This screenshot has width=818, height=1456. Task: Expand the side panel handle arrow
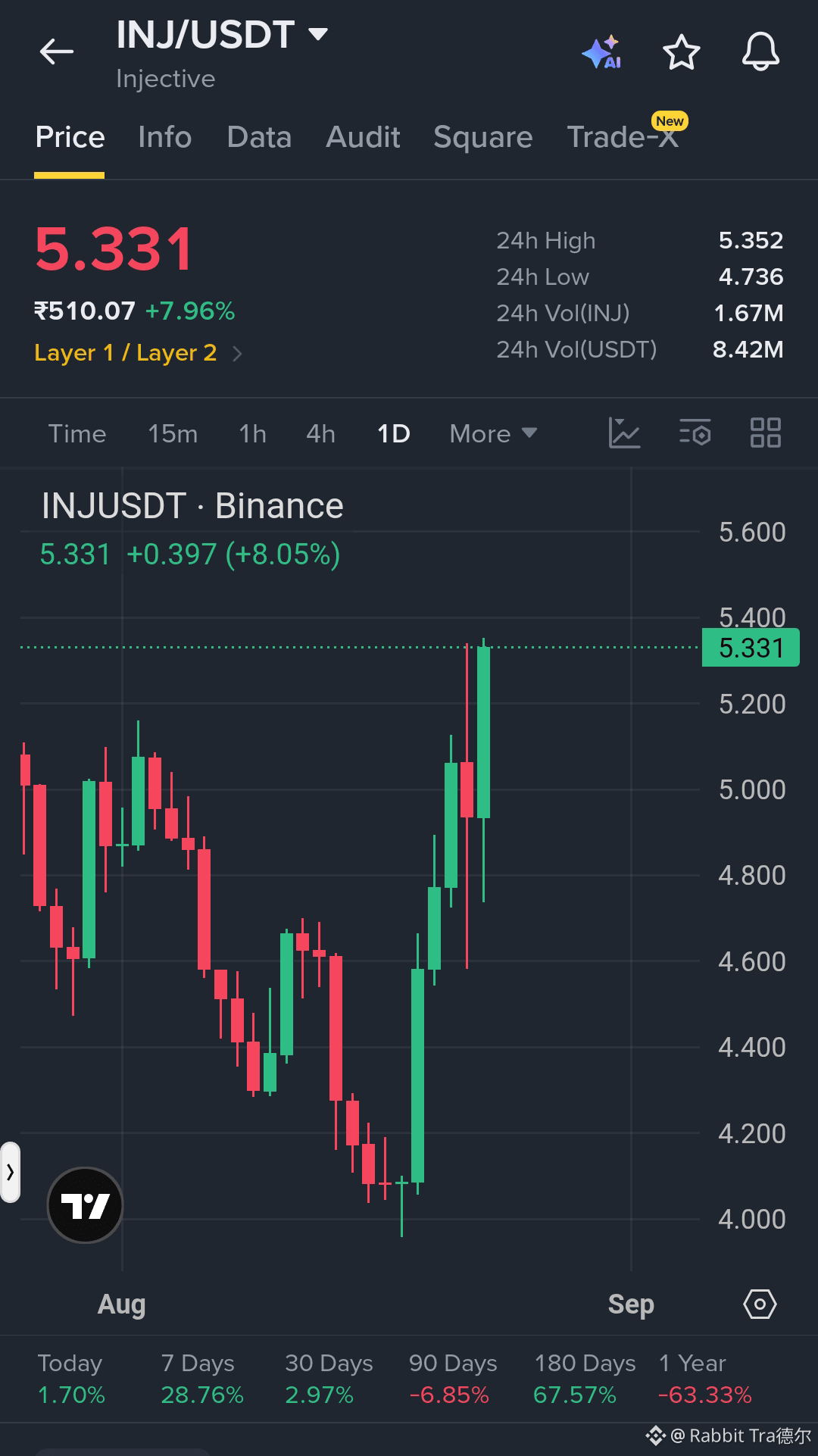(10, 1173)
